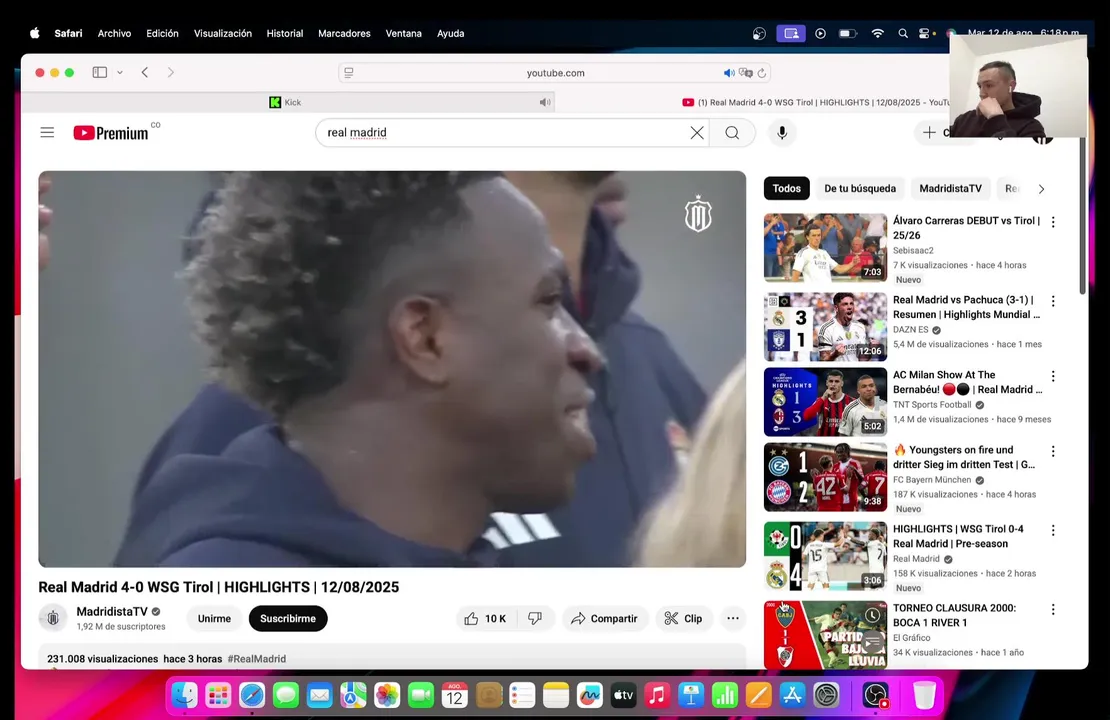Open the MadridistaTV channel name link
The height and width of the screenshot is (720, 1110).
(112, 611)
